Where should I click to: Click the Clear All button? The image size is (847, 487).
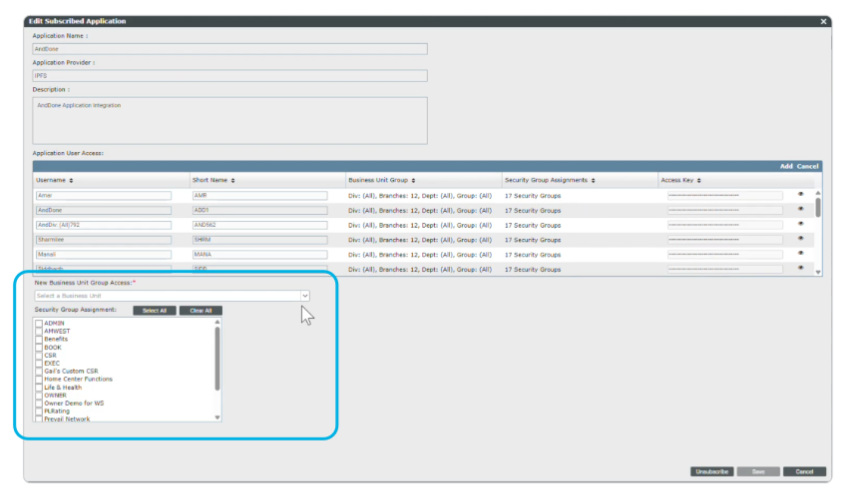click(x=200, y=310)
